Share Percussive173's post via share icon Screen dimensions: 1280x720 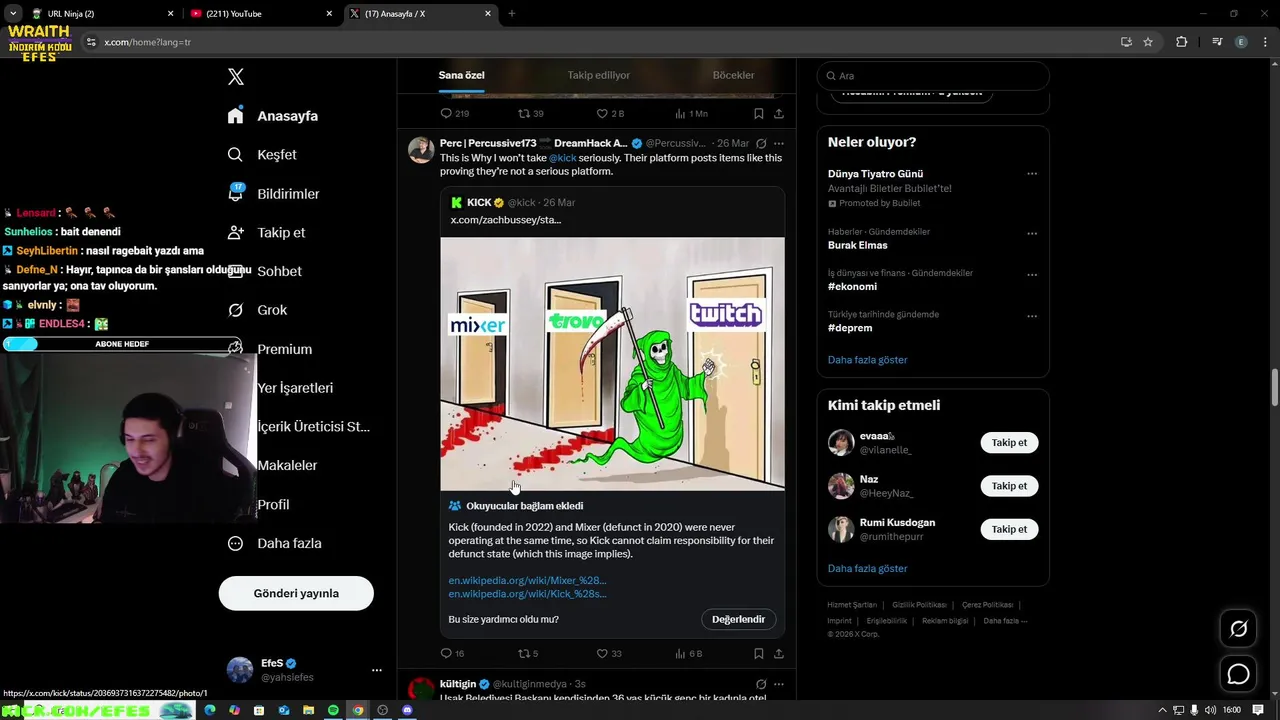coord(778,653)
